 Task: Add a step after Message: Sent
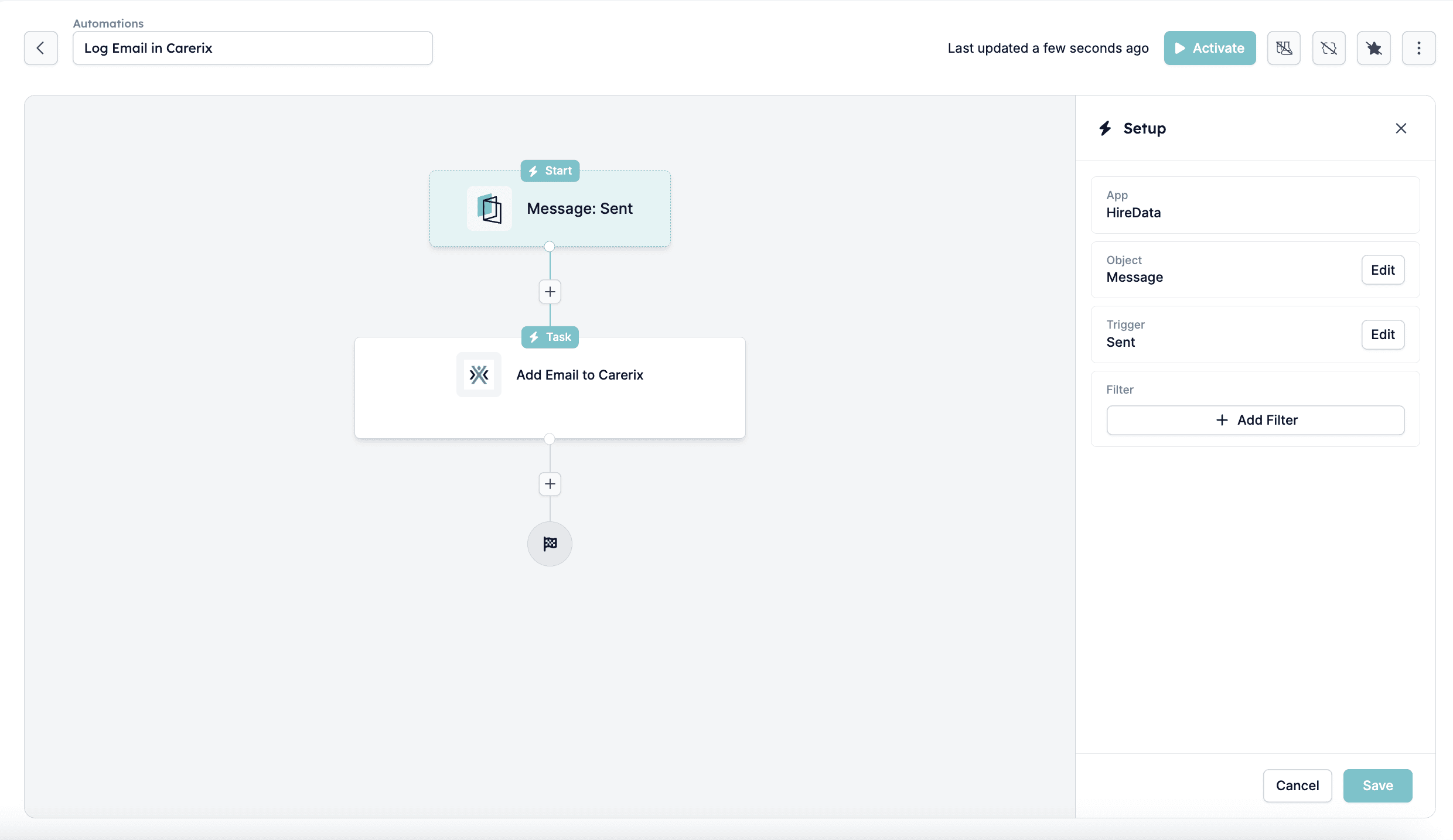(550, 292)
